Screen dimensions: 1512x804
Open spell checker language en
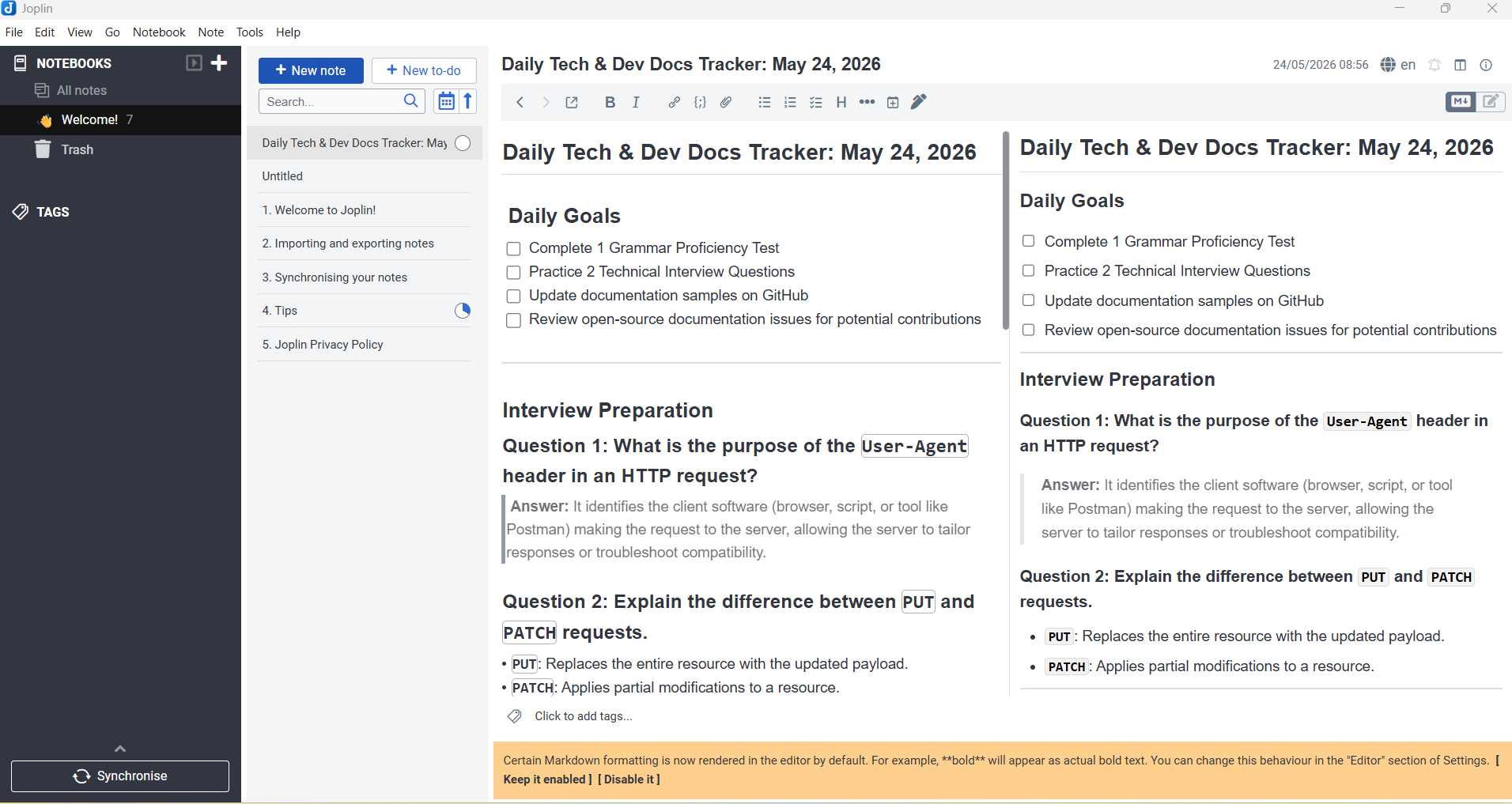[1398, 65]
